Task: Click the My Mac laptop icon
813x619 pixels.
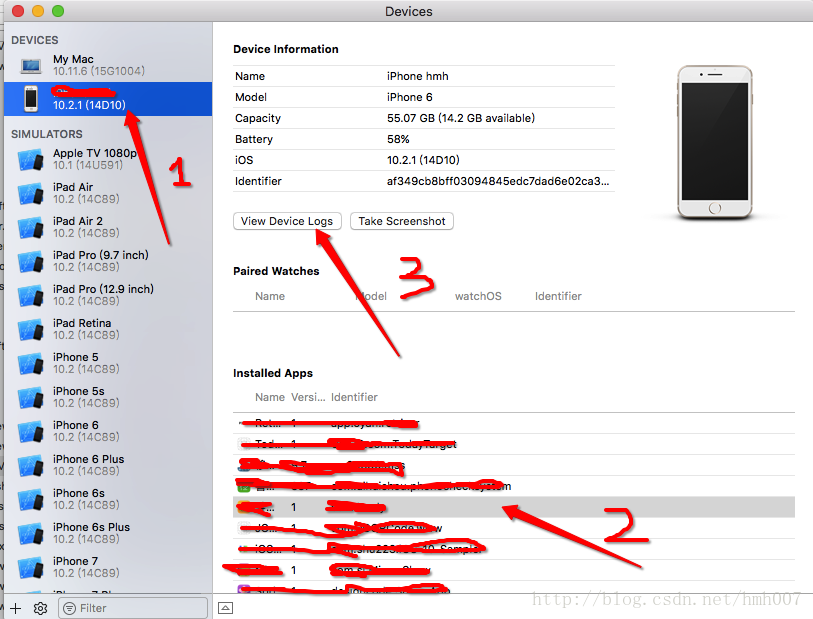Action: (31, 66)
